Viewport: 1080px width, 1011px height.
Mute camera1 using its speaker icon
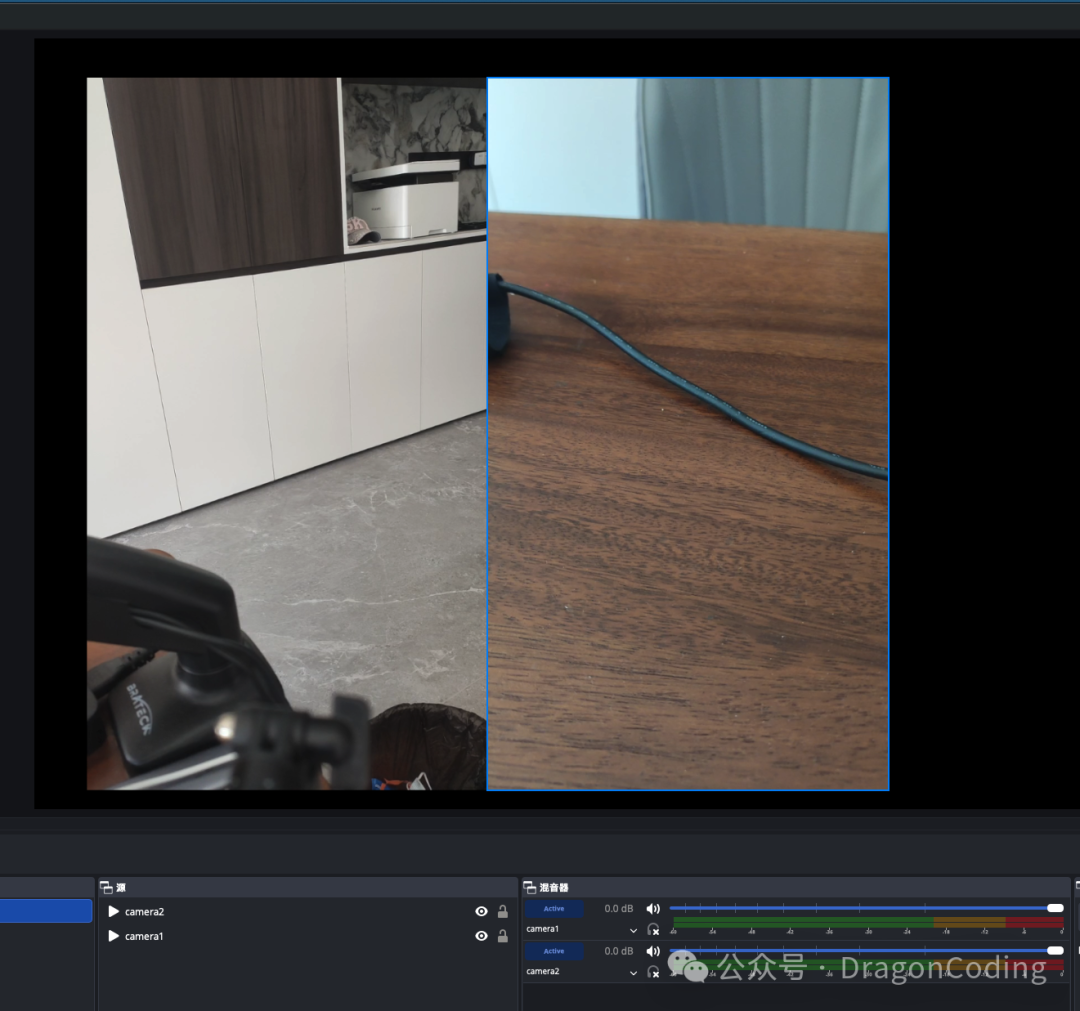pyautogui.click(x=653, y=909)
